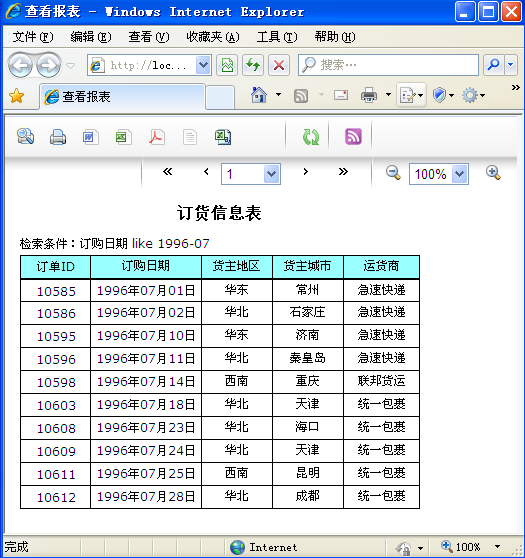The width and height of the screenshot is (525, 558).
Task: Go to next report page
Action: 305,172
